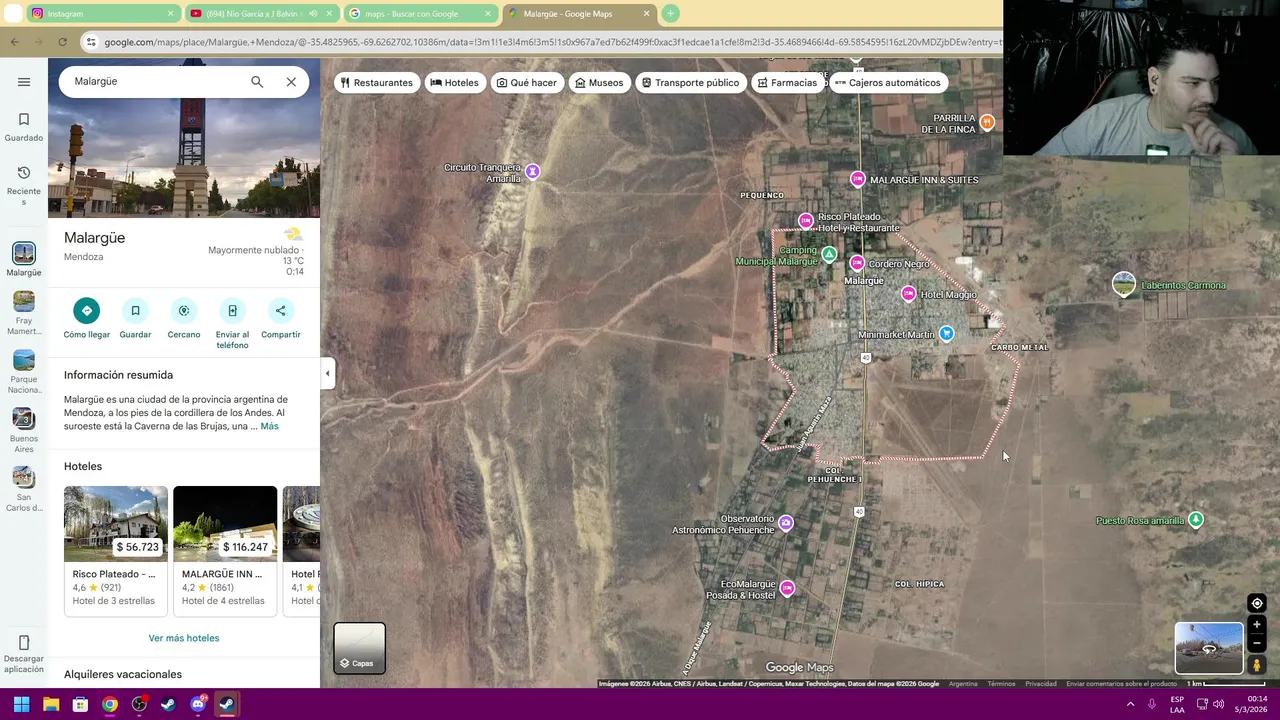Select the Buenos Aires recent place
This screenshot has width=1280, height=720.
(24, 431)
